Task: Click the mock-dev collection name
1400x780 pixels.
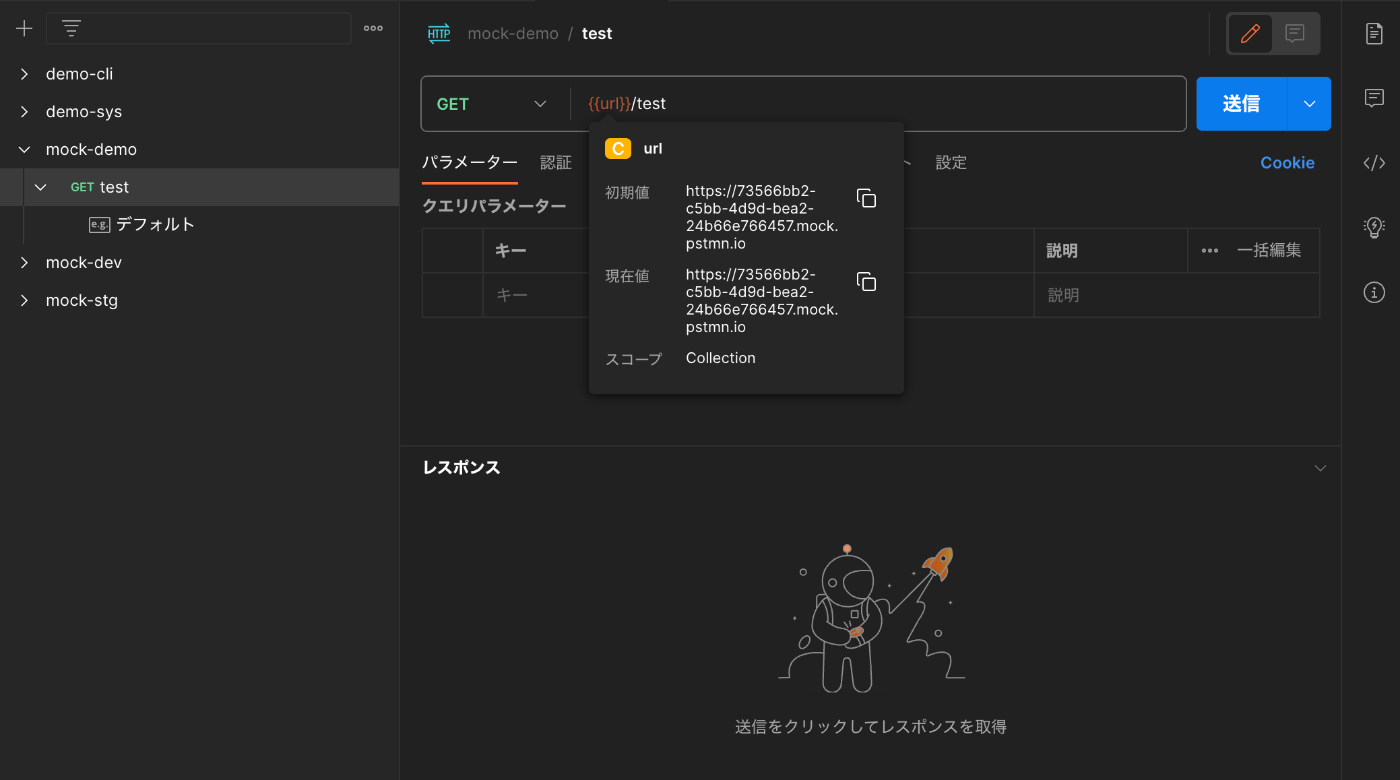Action: pyautogui.click(x=84, y=262)
